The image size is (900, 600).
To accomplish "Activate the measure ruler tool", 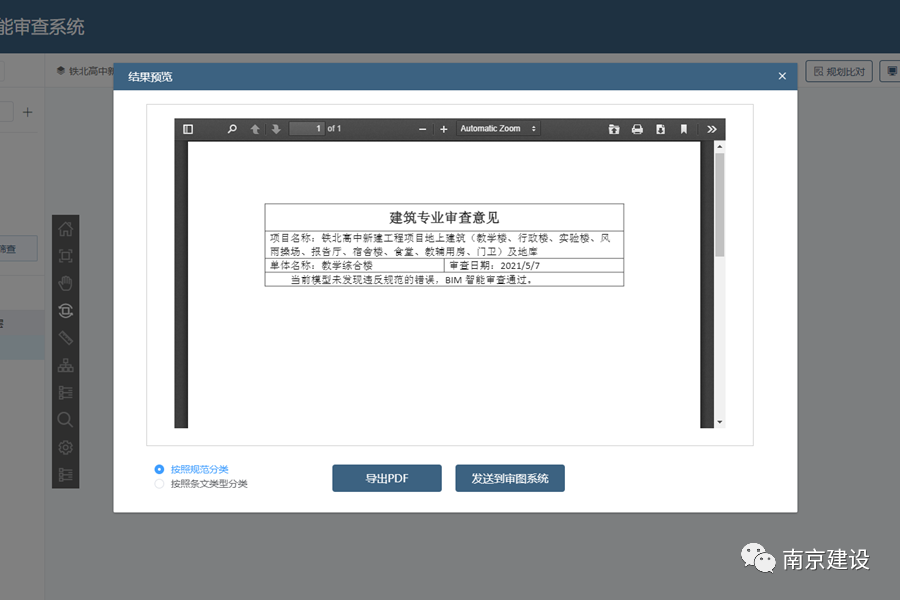I will click(x=65, y=338).
